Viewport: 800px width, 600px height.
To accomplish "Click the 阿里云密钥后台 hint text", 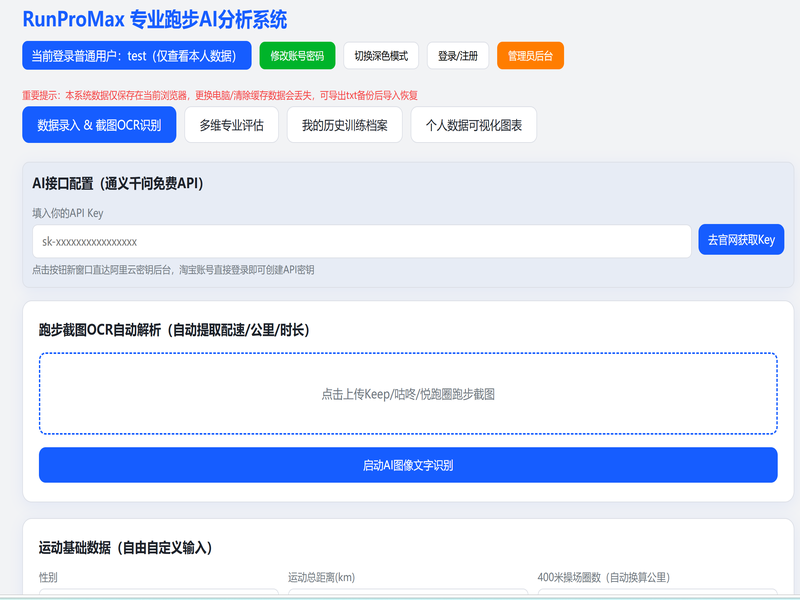I will coord(173,270).
